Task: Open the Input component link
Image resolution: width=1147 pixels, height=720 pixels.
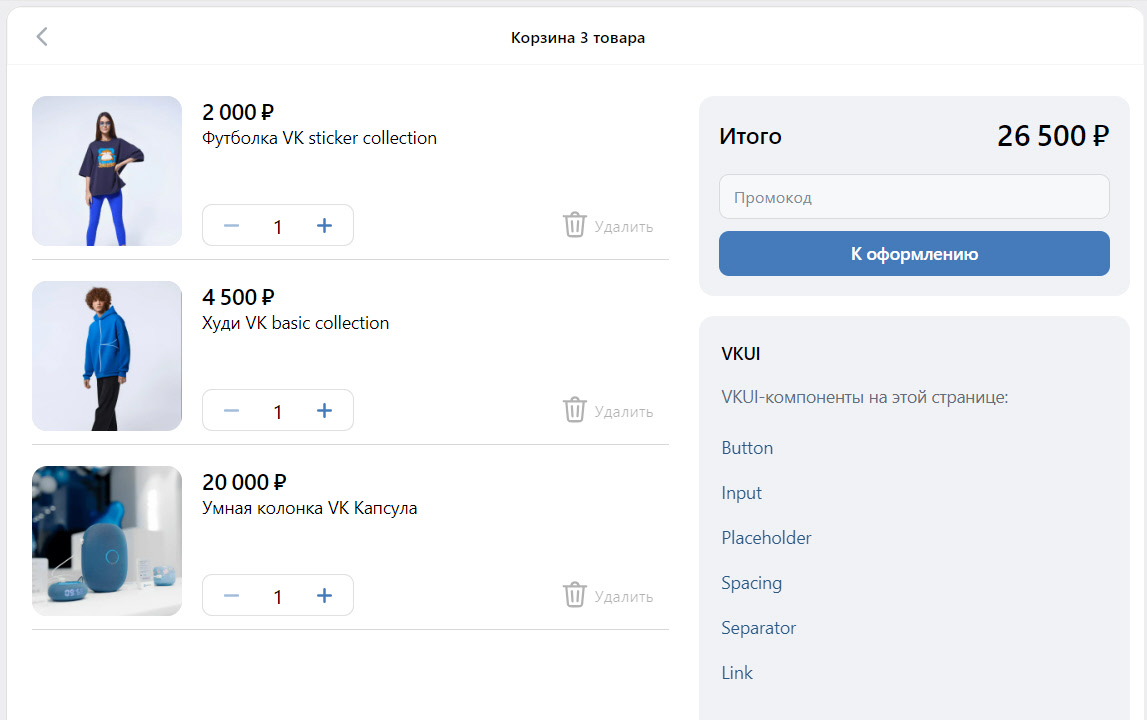Action: click(741, 493)
